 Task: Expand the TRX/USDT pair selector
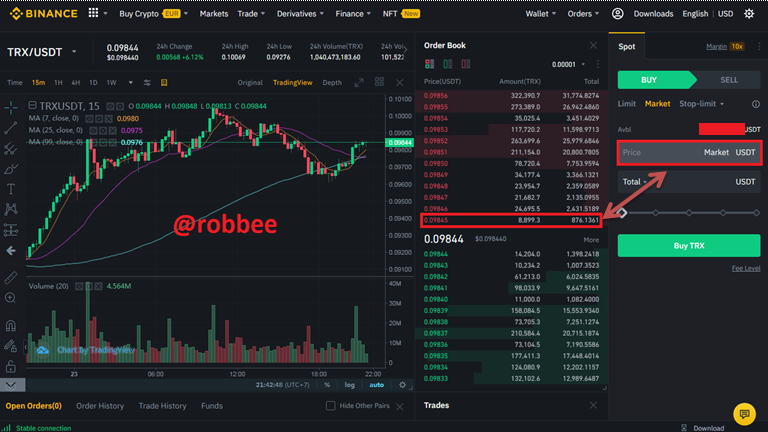(74, 51)
